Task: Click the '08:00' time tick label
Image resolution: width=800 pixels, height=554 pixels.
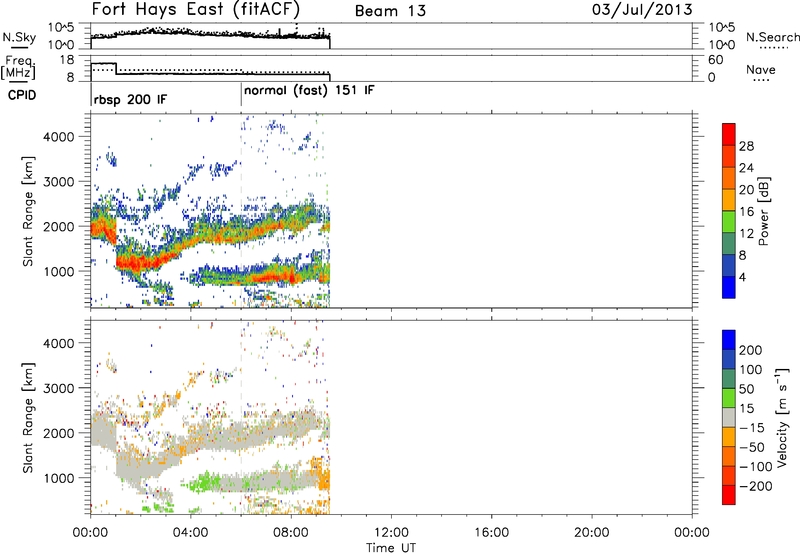Action: (291, 533)
